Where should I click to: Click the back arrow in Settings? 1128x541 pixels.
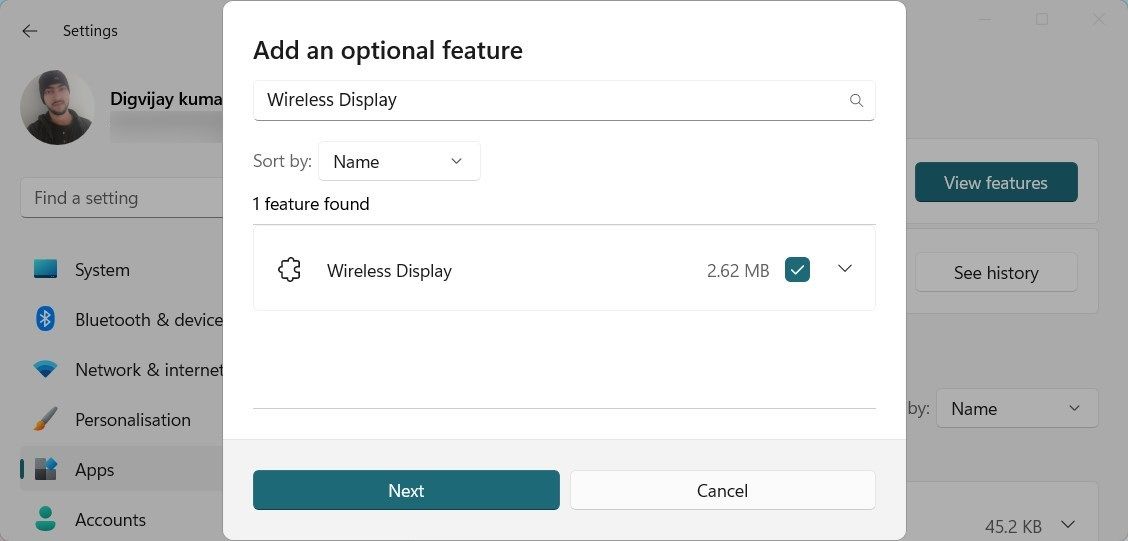pos(30,31)
